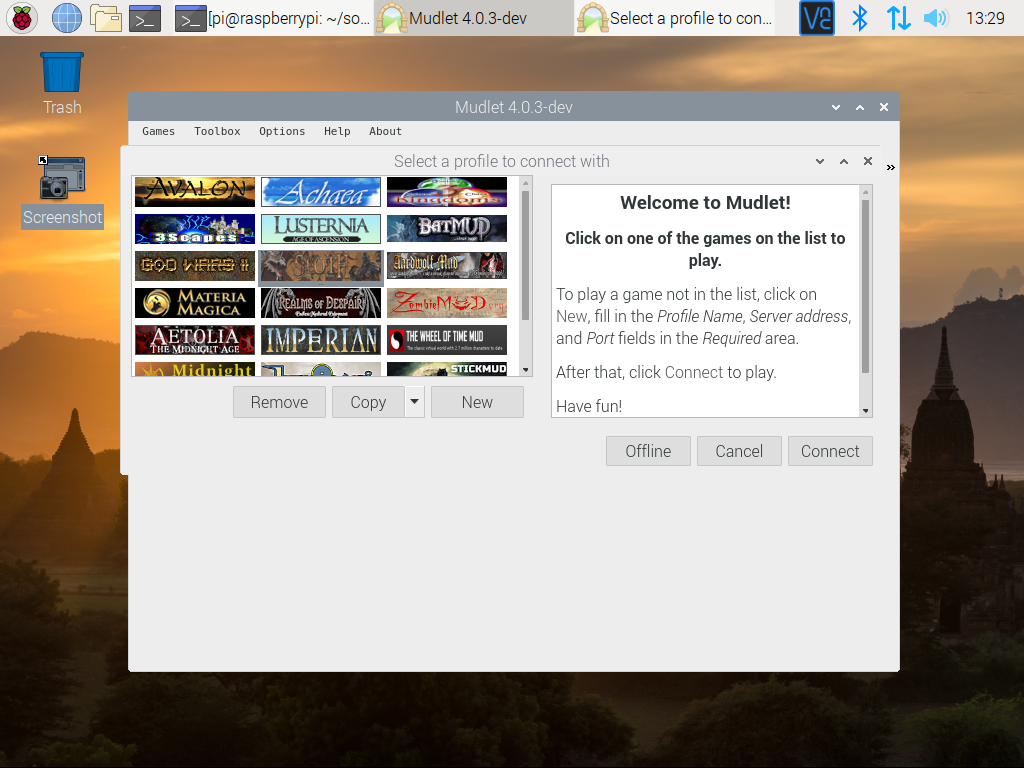The height and width of the screenshot is (768, 1024).
Task: Open the Options menu
Action: tap(282, 131)
